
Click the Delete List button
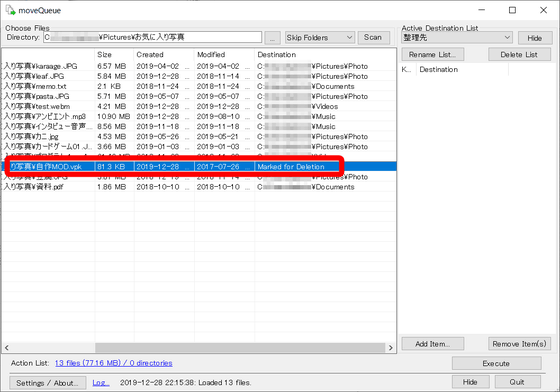(x=519, y=55)
